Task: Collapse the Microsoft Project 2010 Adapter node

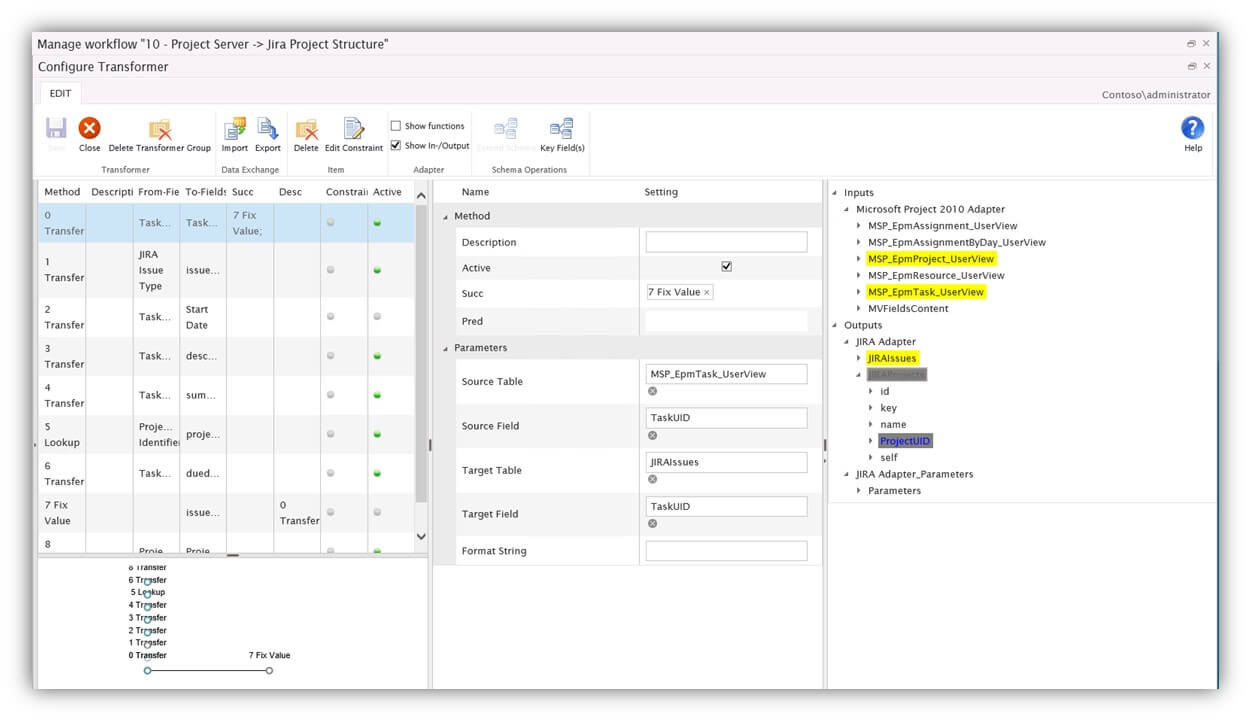Action: (847, 210)
